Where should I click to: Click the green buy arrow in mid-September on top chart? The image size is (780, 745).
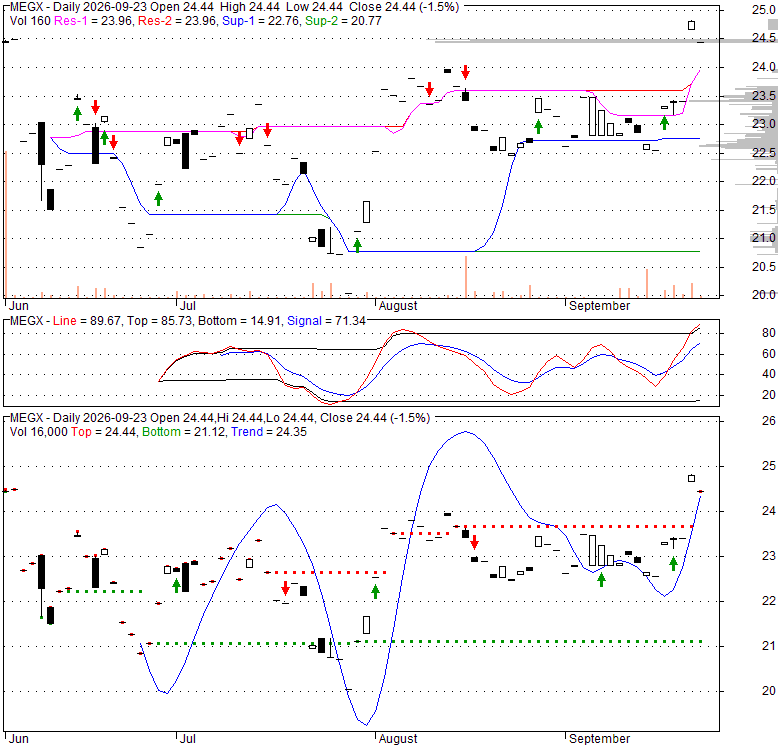click(664, 122)
